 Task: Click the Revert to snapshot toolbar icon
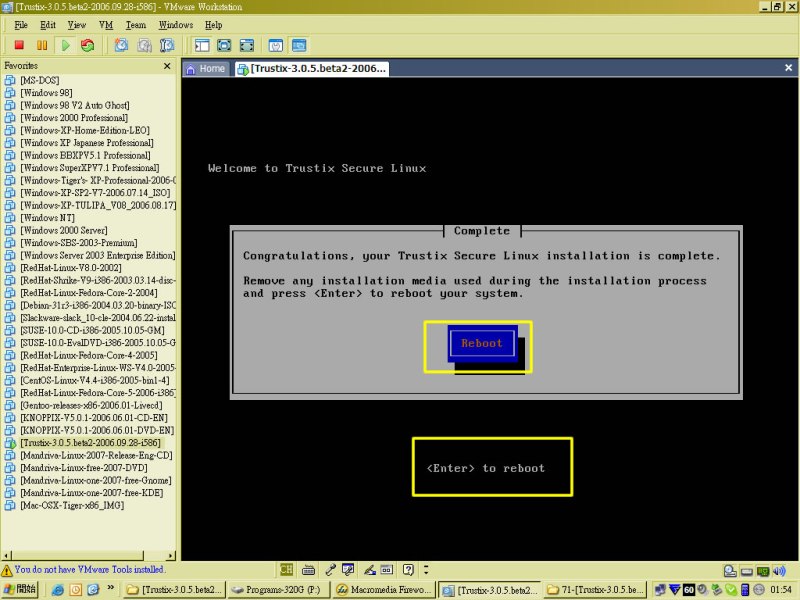(144, 45)
